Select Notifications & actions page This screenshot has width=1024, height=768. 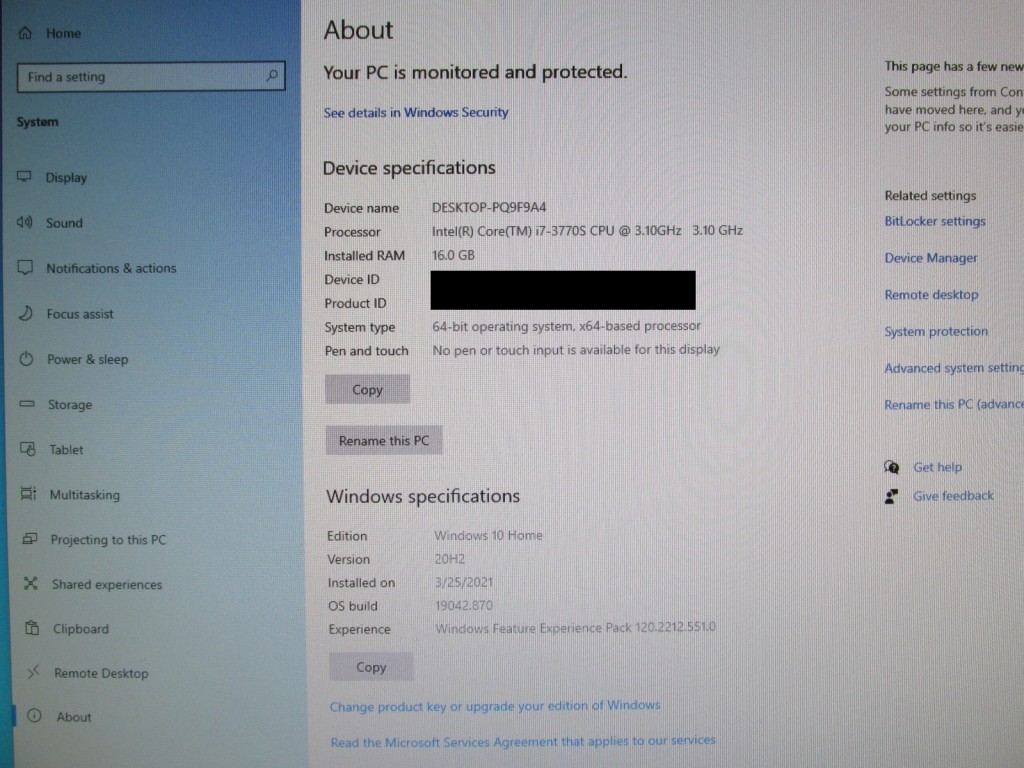click(111, 268)
